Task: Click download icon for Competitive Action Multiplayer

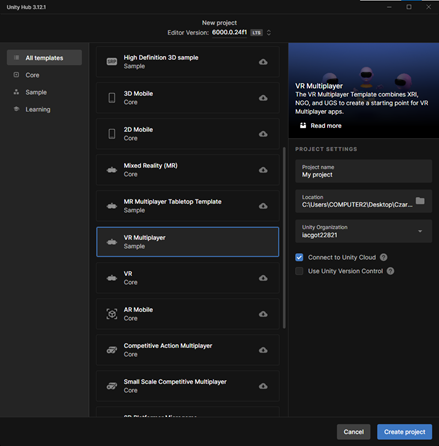Action: pos(263,350)
